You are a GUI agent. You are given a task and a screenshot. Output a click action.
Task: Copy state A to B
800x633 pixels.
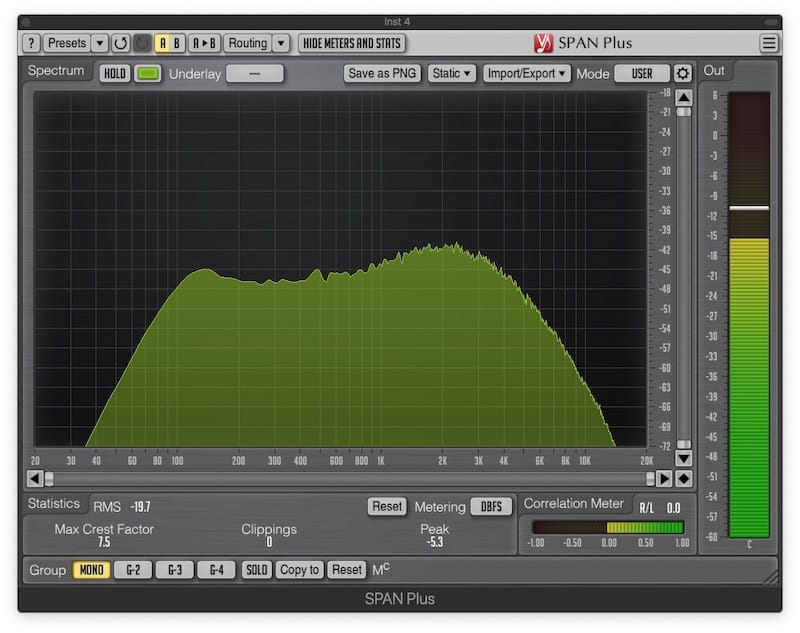point(204,43)
